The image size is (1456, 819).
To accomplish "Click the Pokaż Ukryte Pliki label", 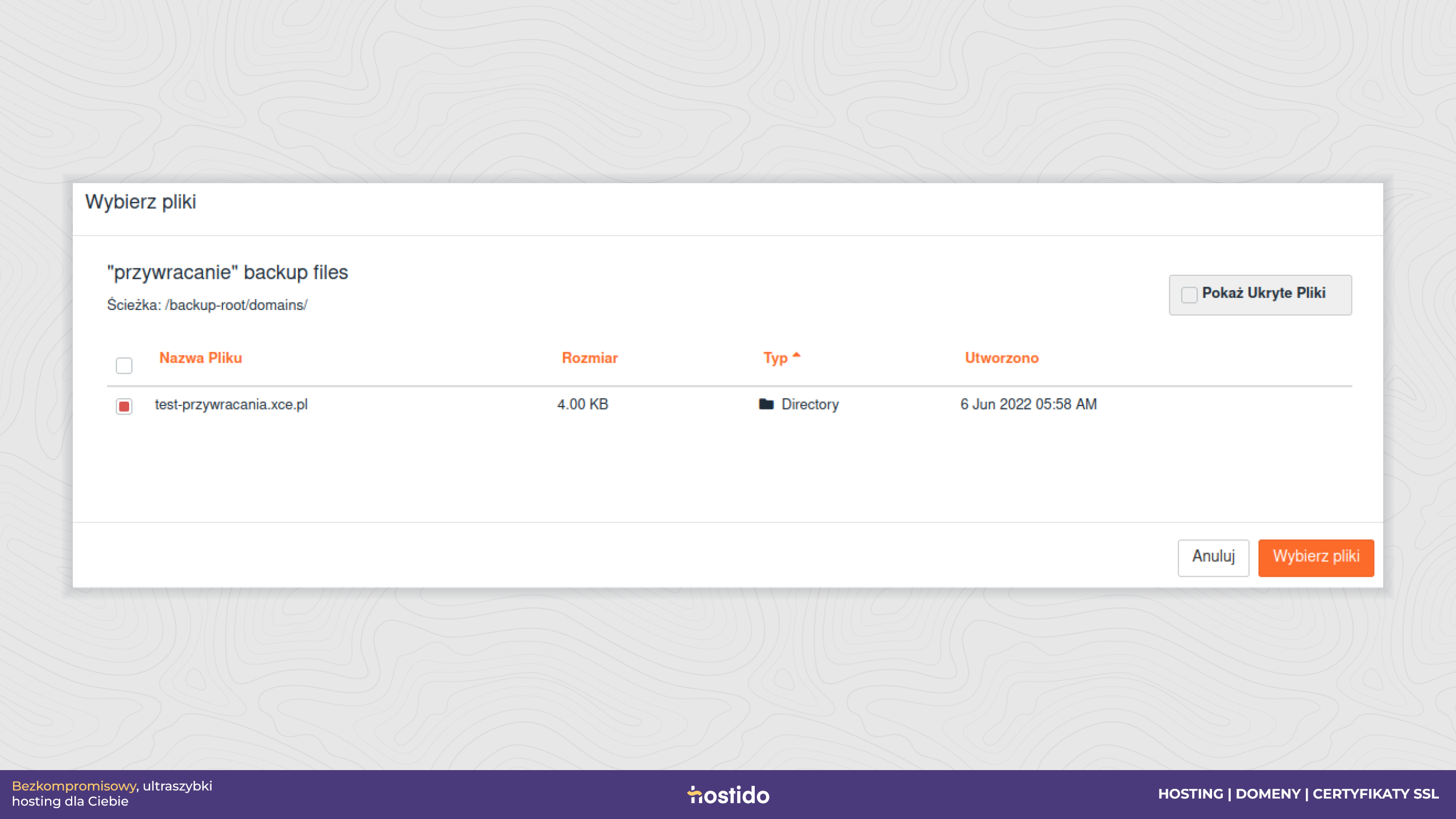I will 1264,293.
